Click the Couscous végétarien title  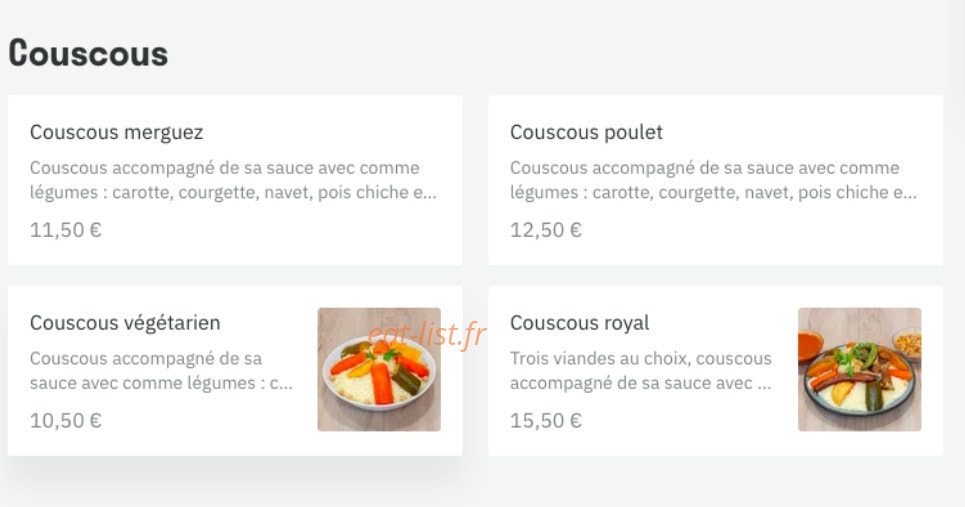[x=125, y=323]
